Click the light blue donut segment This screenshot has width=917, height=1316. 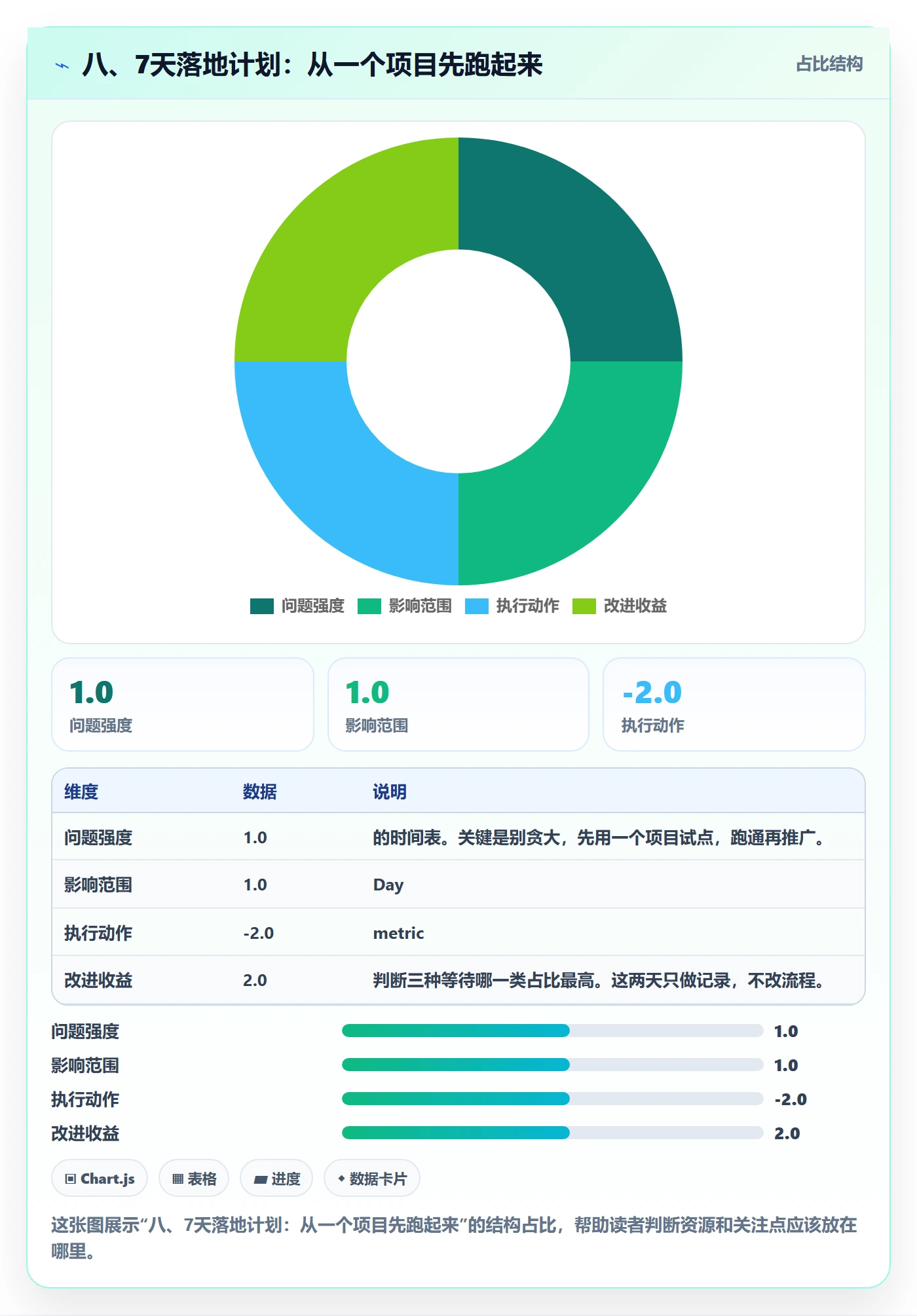(341, 479)
